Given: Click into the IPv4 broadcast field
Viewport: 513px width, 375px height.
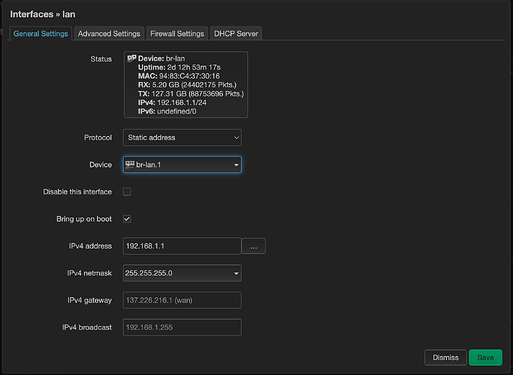Looking at the screenshot, I should click(x=182, y=327).
